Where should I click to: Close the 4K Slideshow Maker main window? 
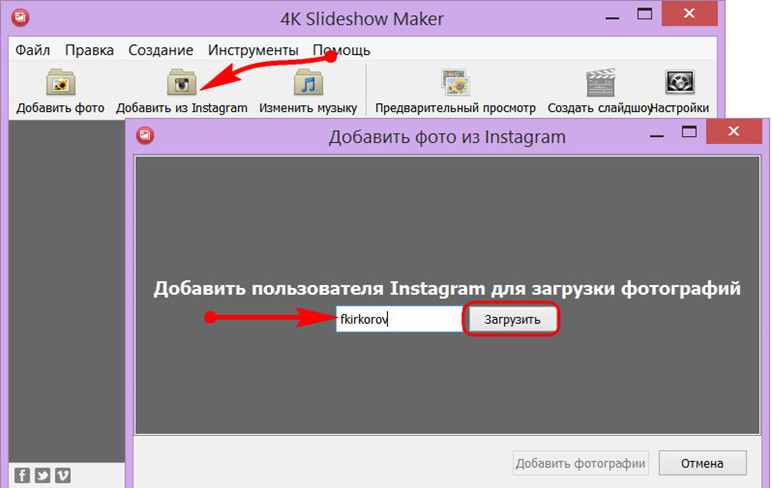[689, 13]
